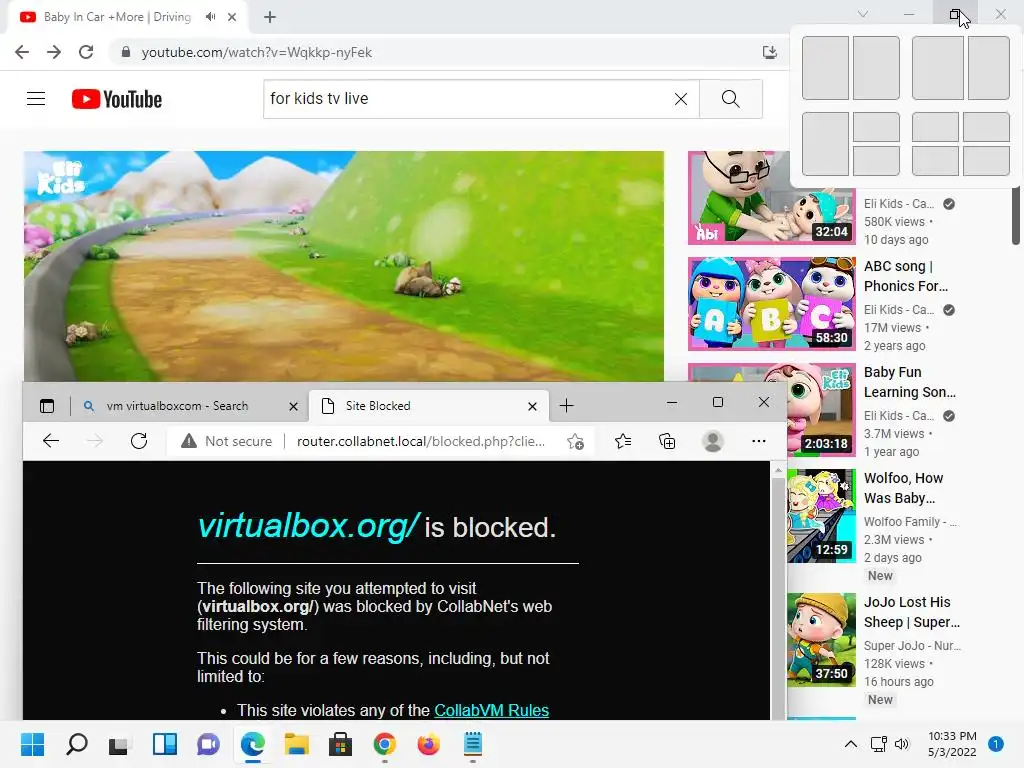Open the Windows Start menu
Viewport: 1024px width, 768px height.
pyautogui.click(x=32, y=744)
